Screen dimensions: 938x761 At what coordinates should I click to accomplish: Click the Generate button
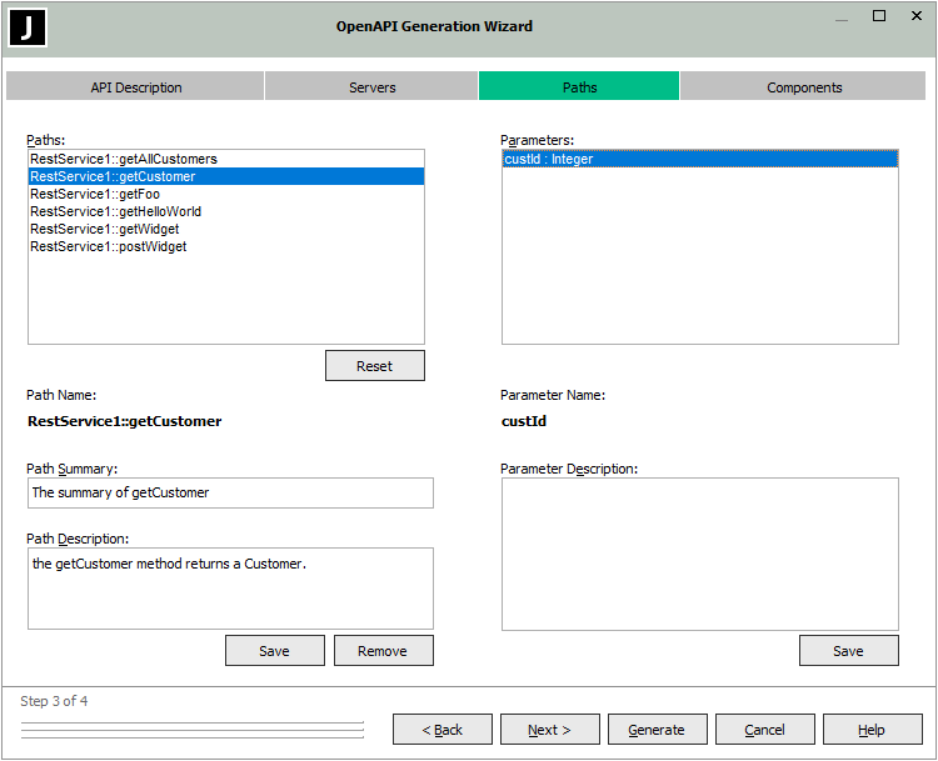[657, 730]
